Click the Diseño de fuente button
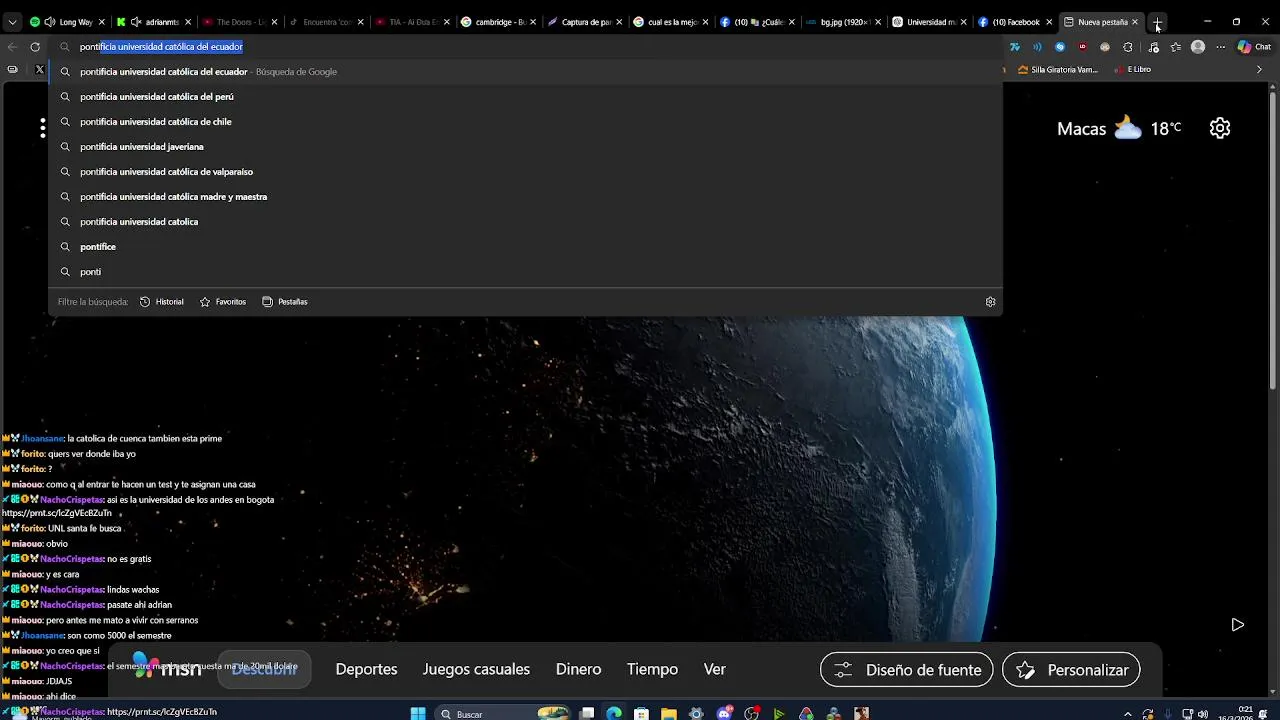Image resolution: width=1280 pixels, height=720 pixels. [x=907, y=670]
